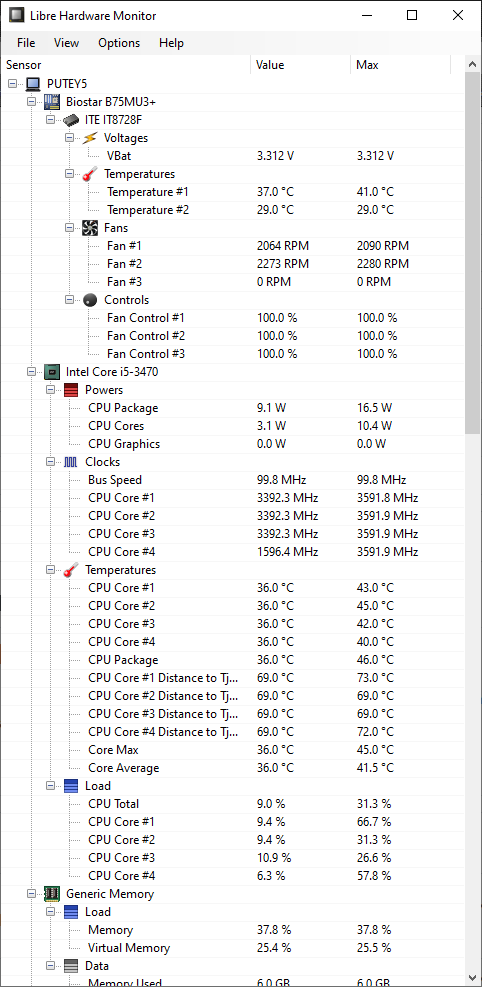This screenshot has height=987, width=482.
Task: Click the Max column header
Action: 401,65
